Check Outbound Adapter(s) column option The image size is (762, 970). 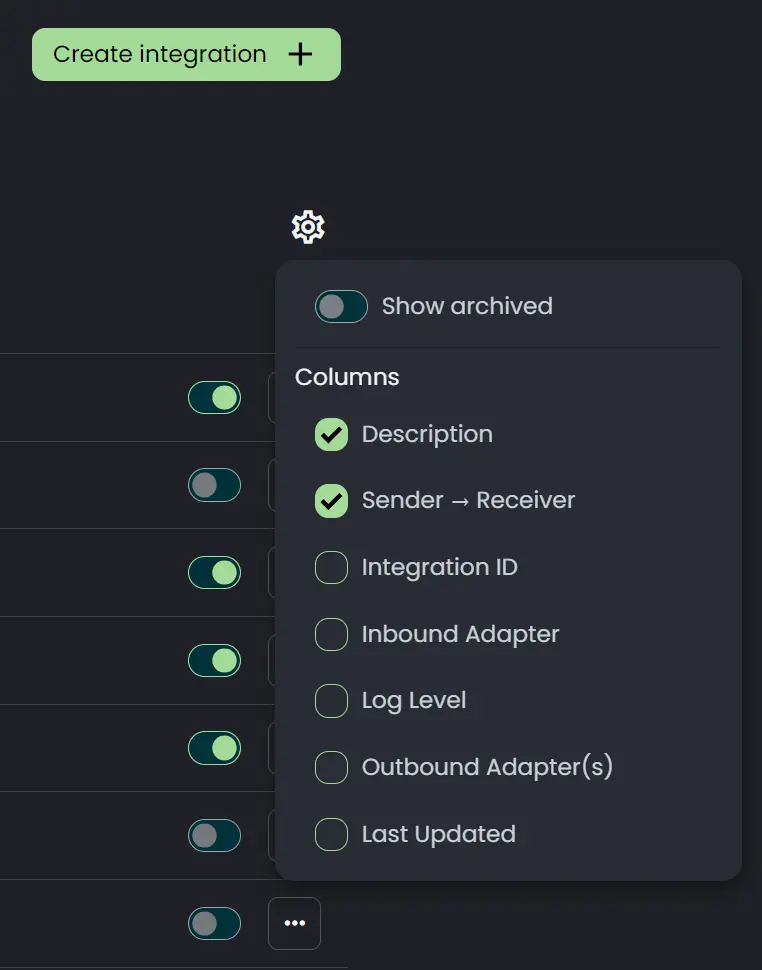tap(332, 767)
